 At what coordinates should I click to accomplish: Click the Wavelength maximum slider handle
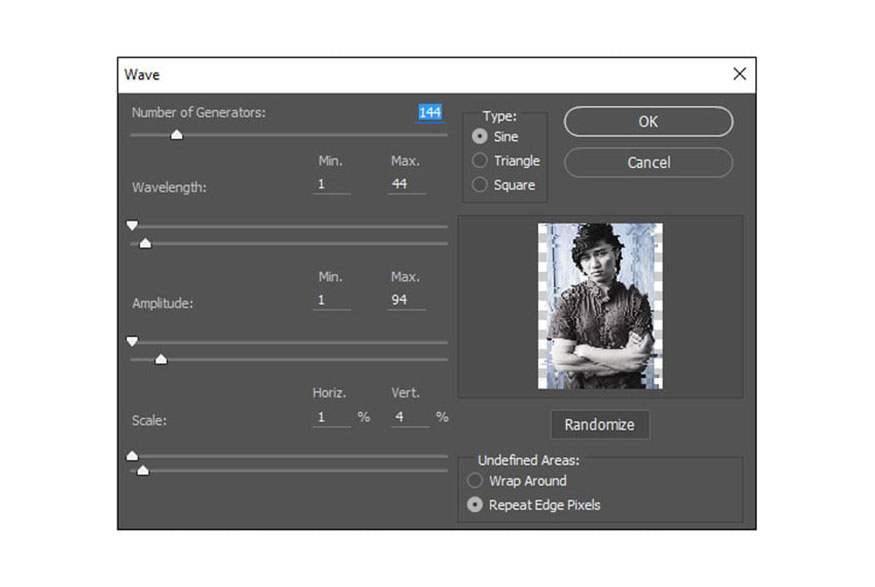pos(145,243)
